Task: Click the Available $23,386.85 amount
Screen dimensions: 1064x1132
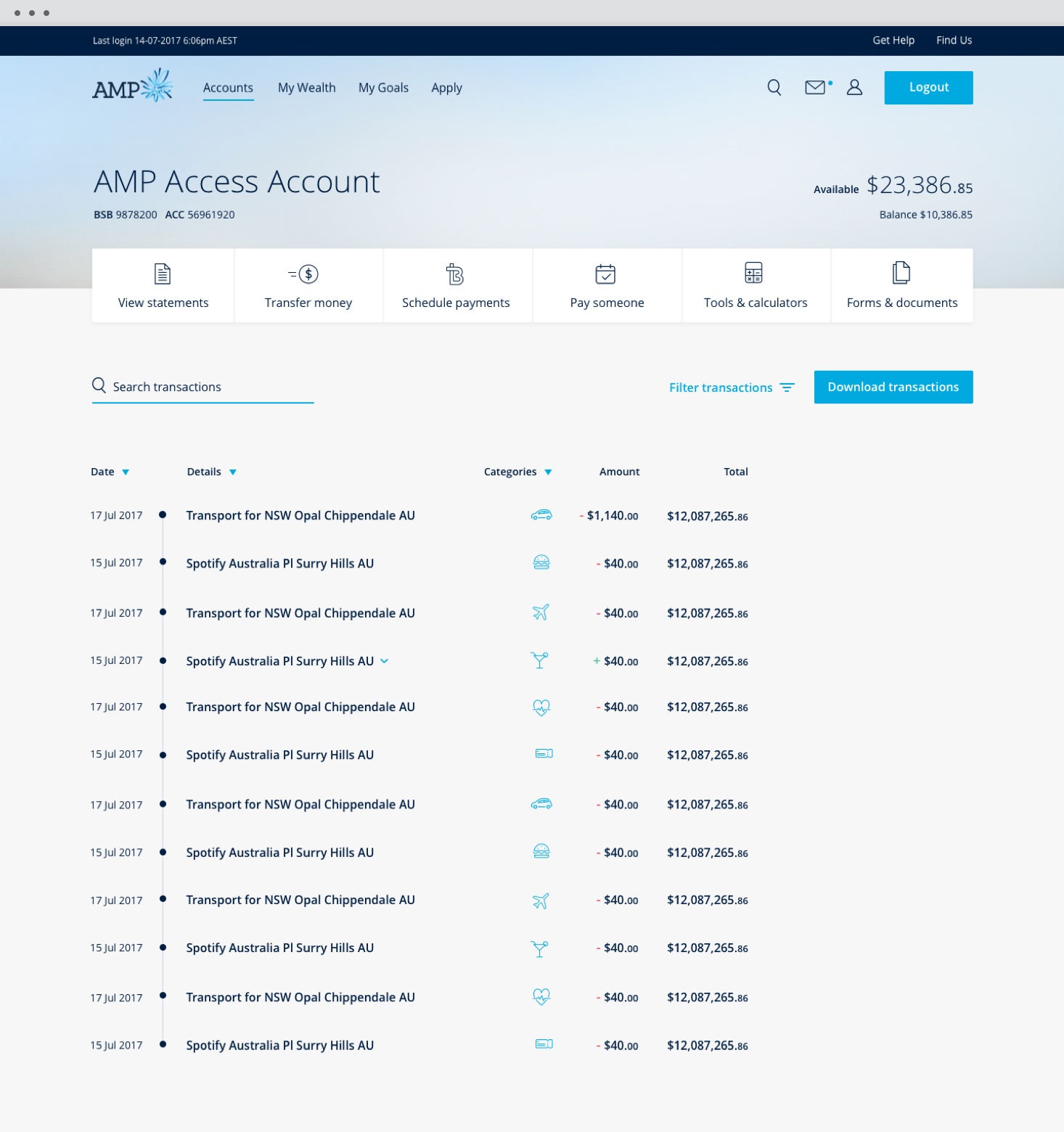Action: click(893, 186)
